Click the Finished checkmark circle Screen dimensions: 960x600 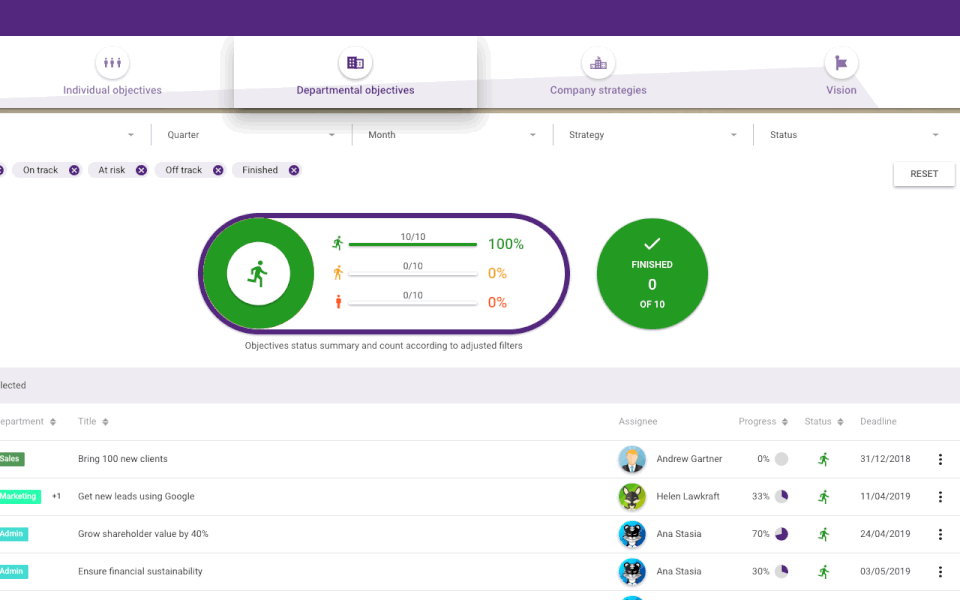(x=652, y=274)
